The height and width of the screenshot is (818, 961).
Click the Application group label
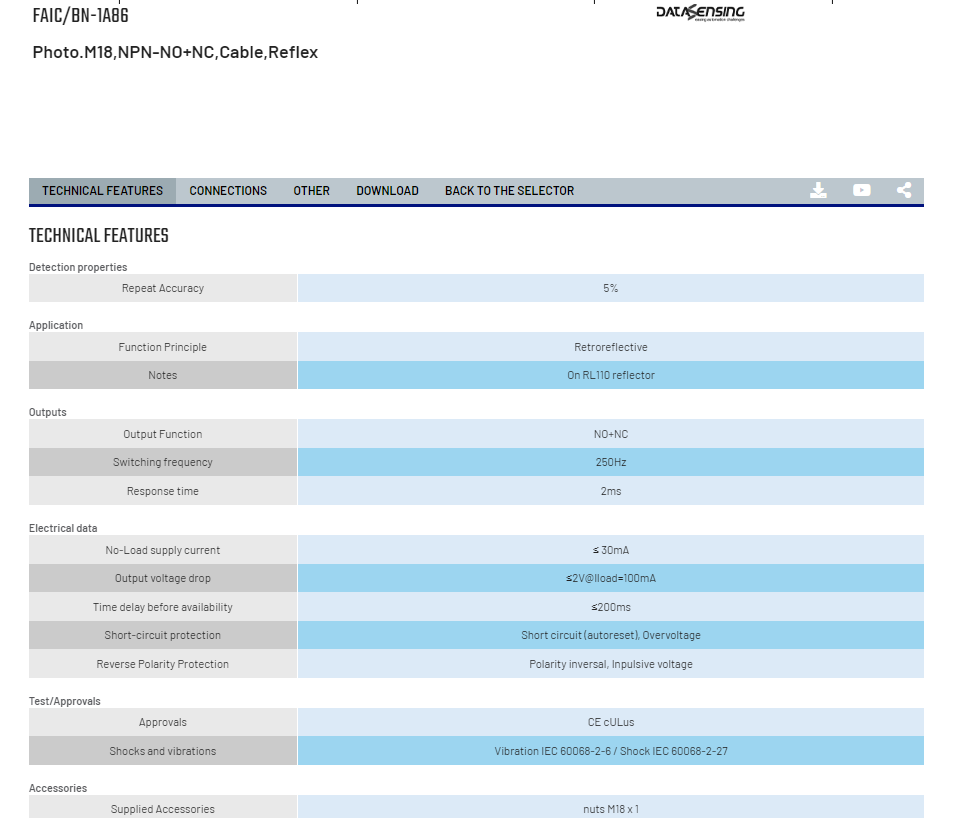(56, 325)
